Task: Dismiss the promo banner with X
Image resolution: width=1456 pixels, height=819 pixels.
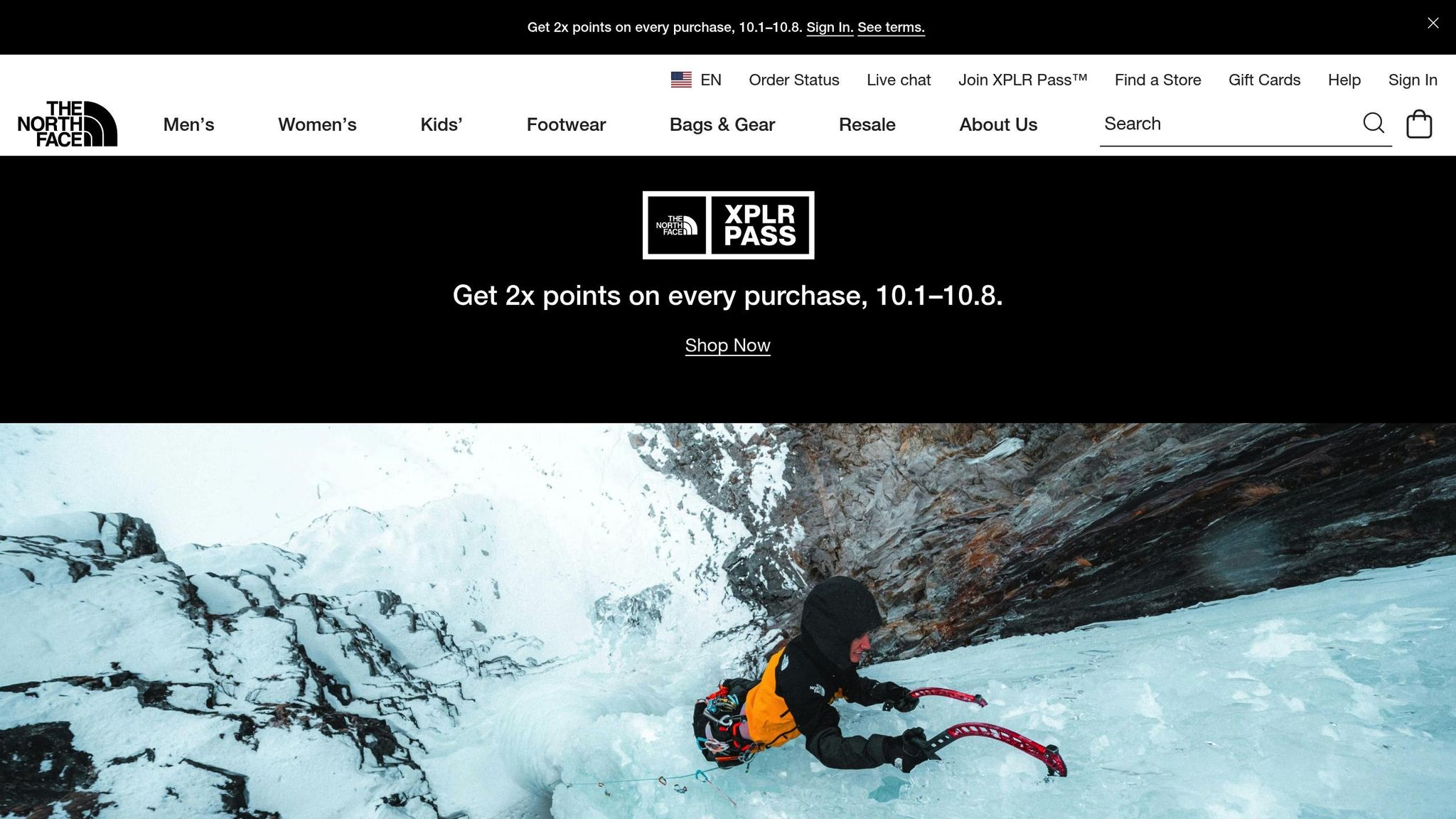Action: tap(1433, 23)
